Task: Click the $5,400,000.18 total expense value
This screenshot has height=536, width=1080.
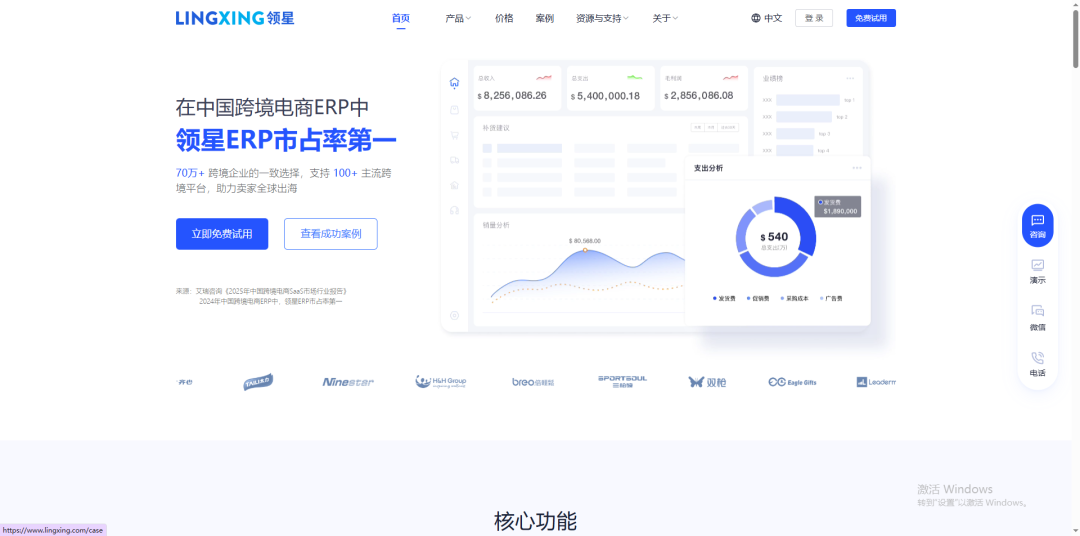Action: point(605,96)
